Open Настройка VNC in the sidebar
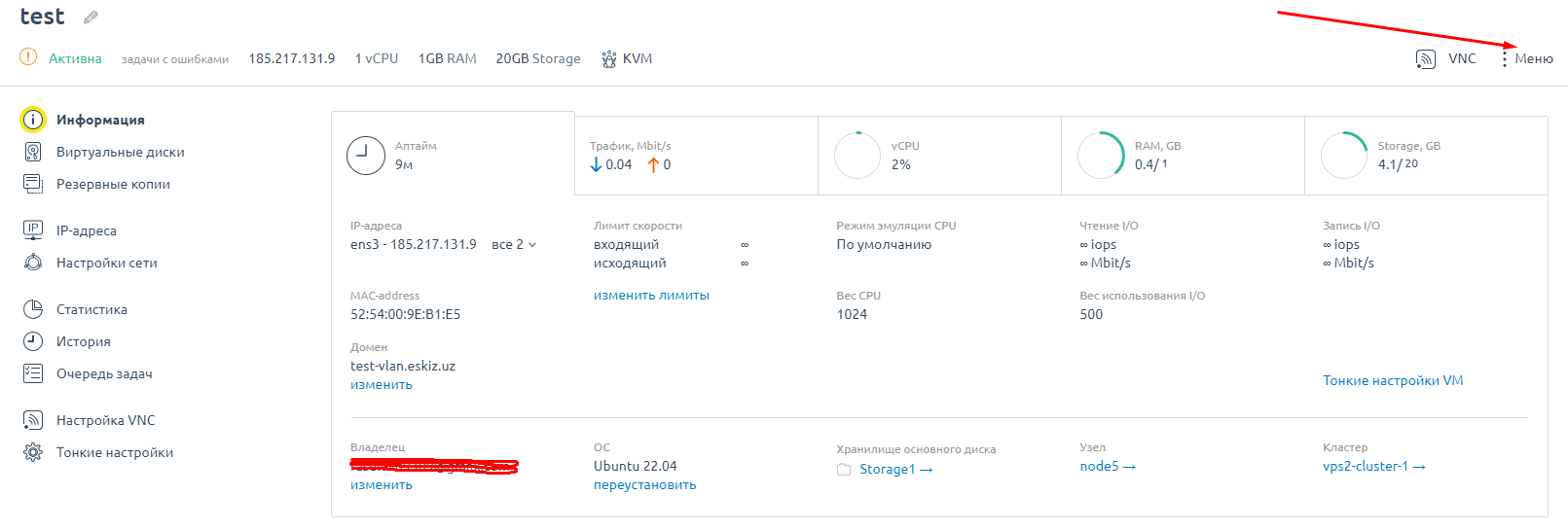The width and height of the screenshot is (1568, 530). [x=105, y=420]
